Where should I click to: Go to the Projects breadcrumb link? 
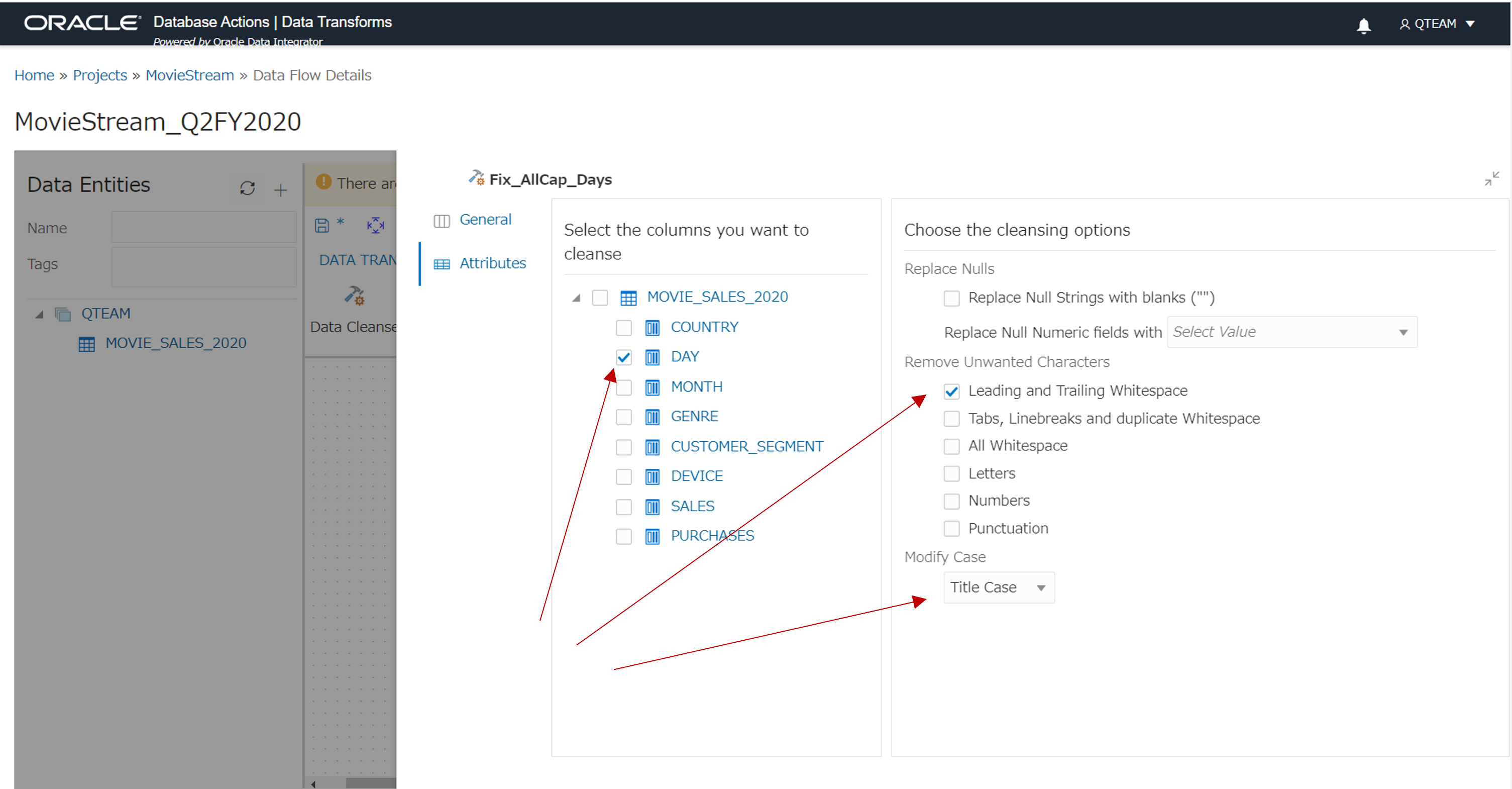(x=100, y=76)
